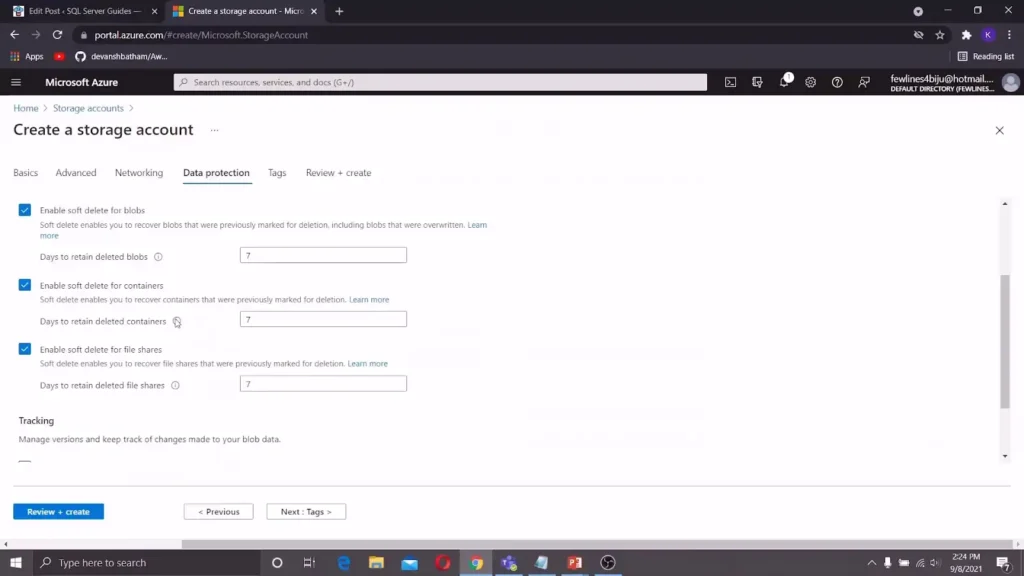The image size is (1024, 576).
Task: Open the Chrome three-dot menu
Action: 1009,35
